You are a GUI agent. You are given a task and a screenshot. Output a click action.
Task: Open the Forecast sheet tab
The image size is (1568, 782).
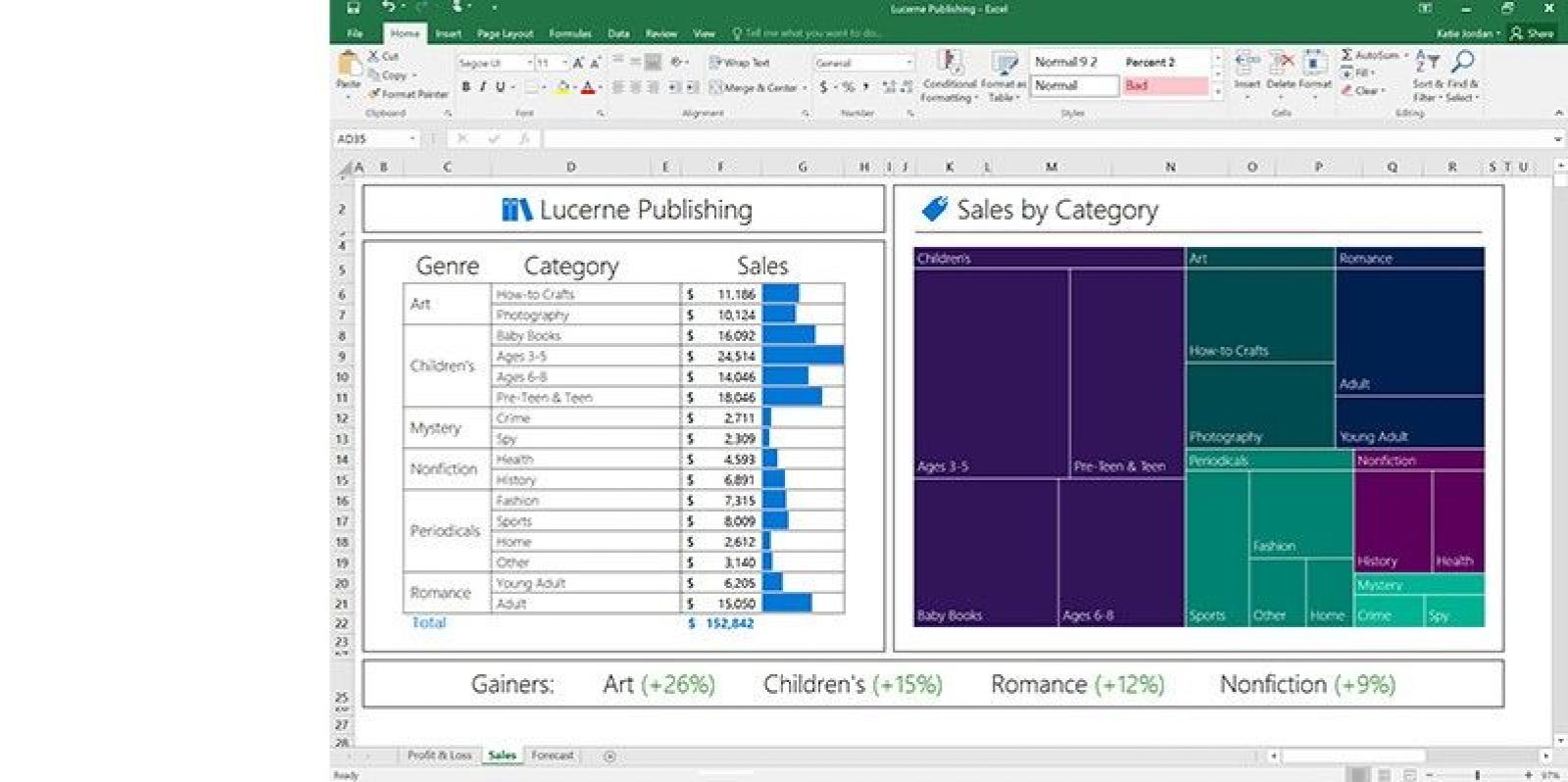point(552,756)
